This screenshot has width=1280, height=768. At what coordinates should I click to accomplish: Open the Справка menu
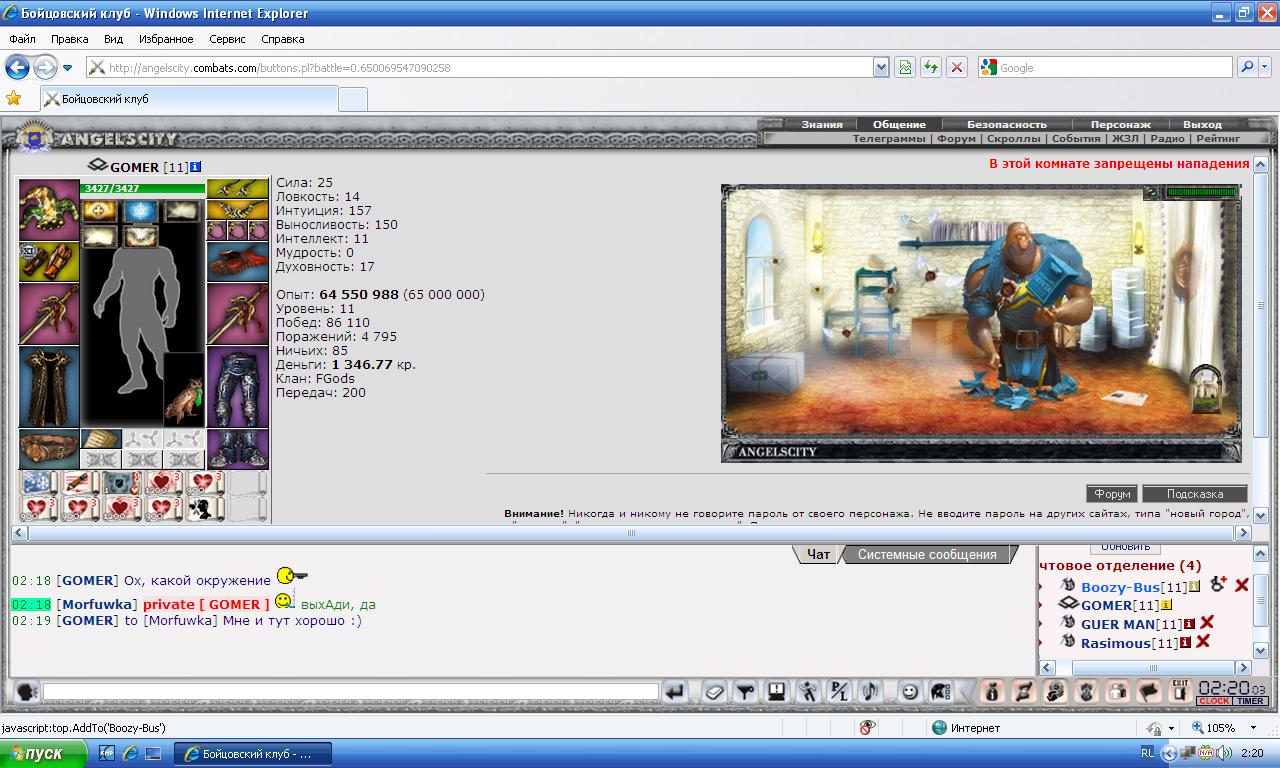point(282,39)
